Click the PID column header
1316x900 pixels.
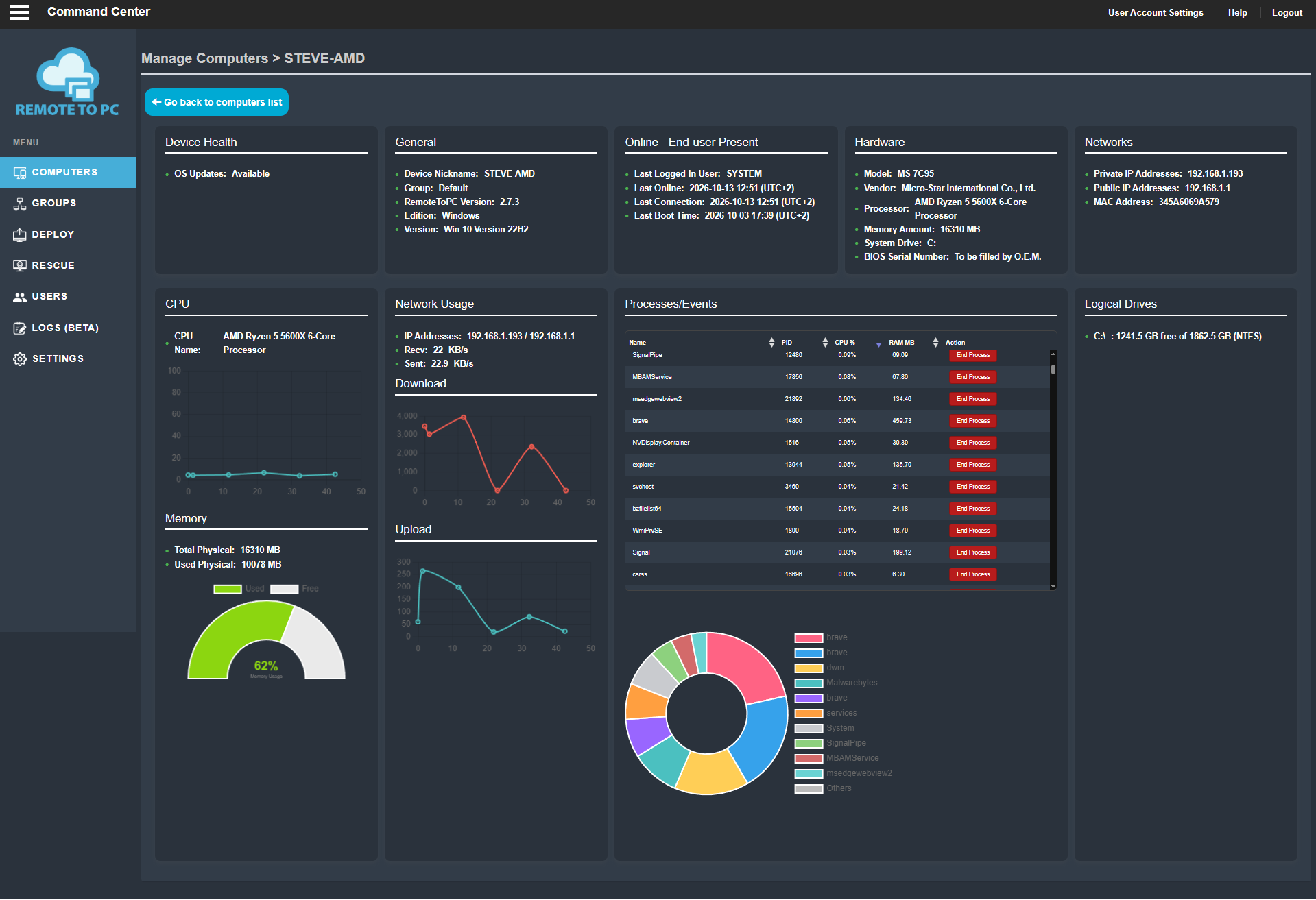tap(787, 343)
